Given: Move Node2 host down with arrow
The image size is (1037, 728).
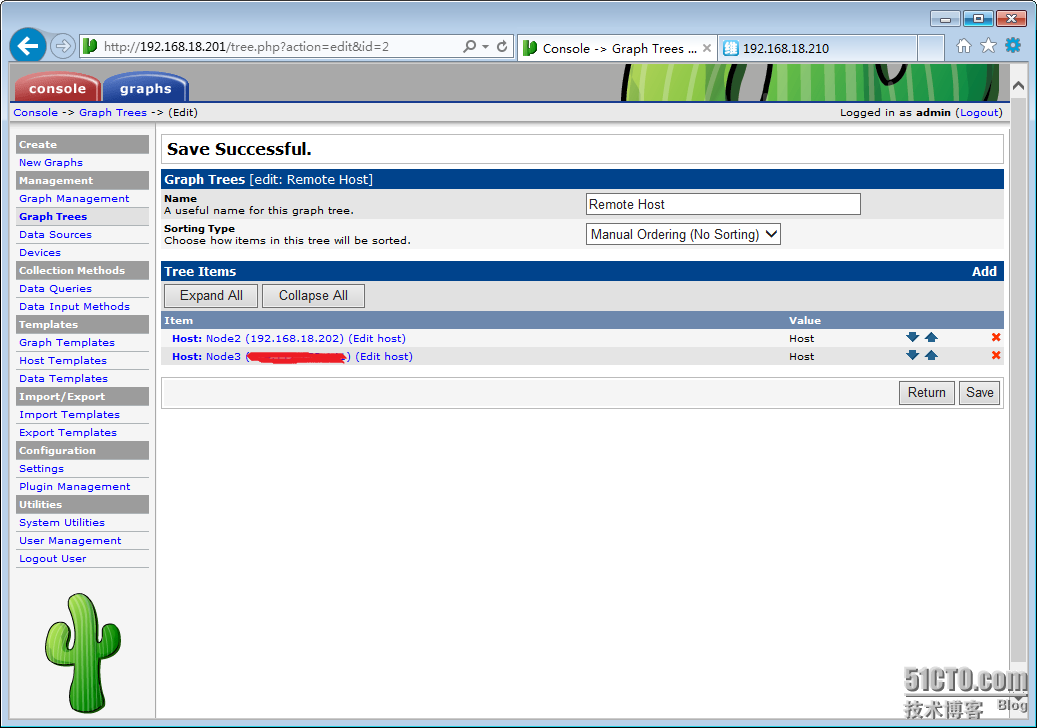Looking at the screenshot, I should click(x=913, y=337).
